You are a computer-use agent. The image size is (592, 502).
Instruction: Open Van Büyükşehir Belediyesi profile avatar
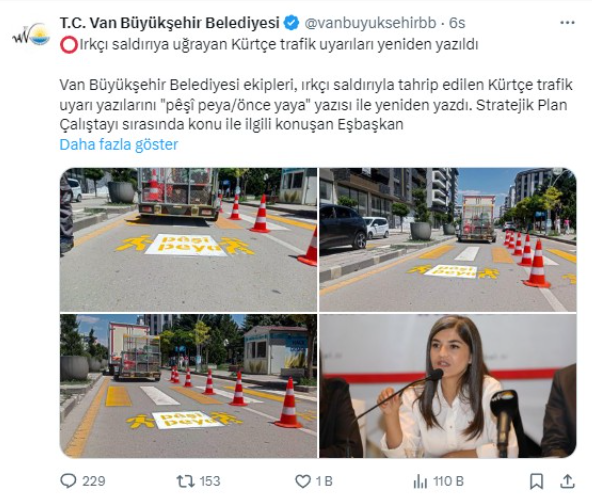pyautogui.click(x=31, y=34)
